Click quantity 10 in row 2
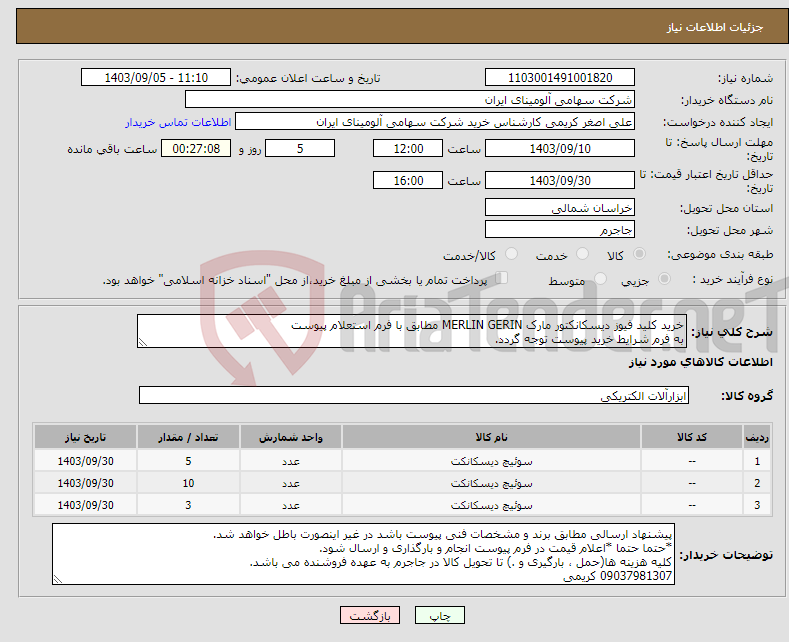This screenshot has width=789, height=642. click(188, 483)
